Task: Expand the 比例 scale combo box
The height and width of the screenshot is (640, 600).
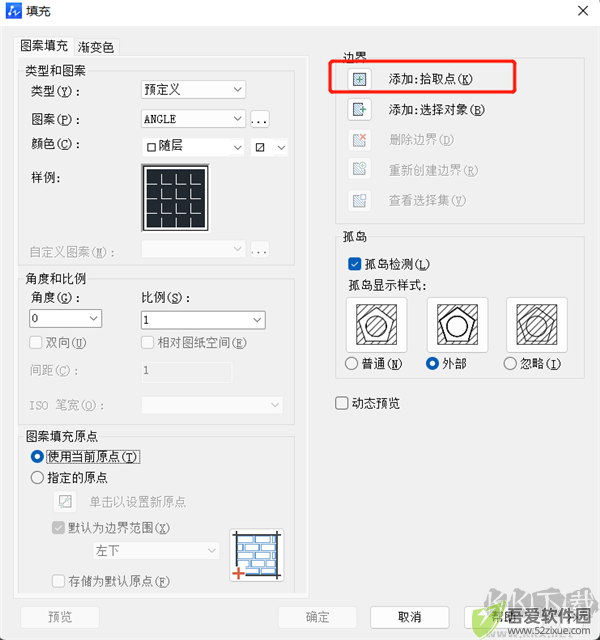Action: [203, 320]
